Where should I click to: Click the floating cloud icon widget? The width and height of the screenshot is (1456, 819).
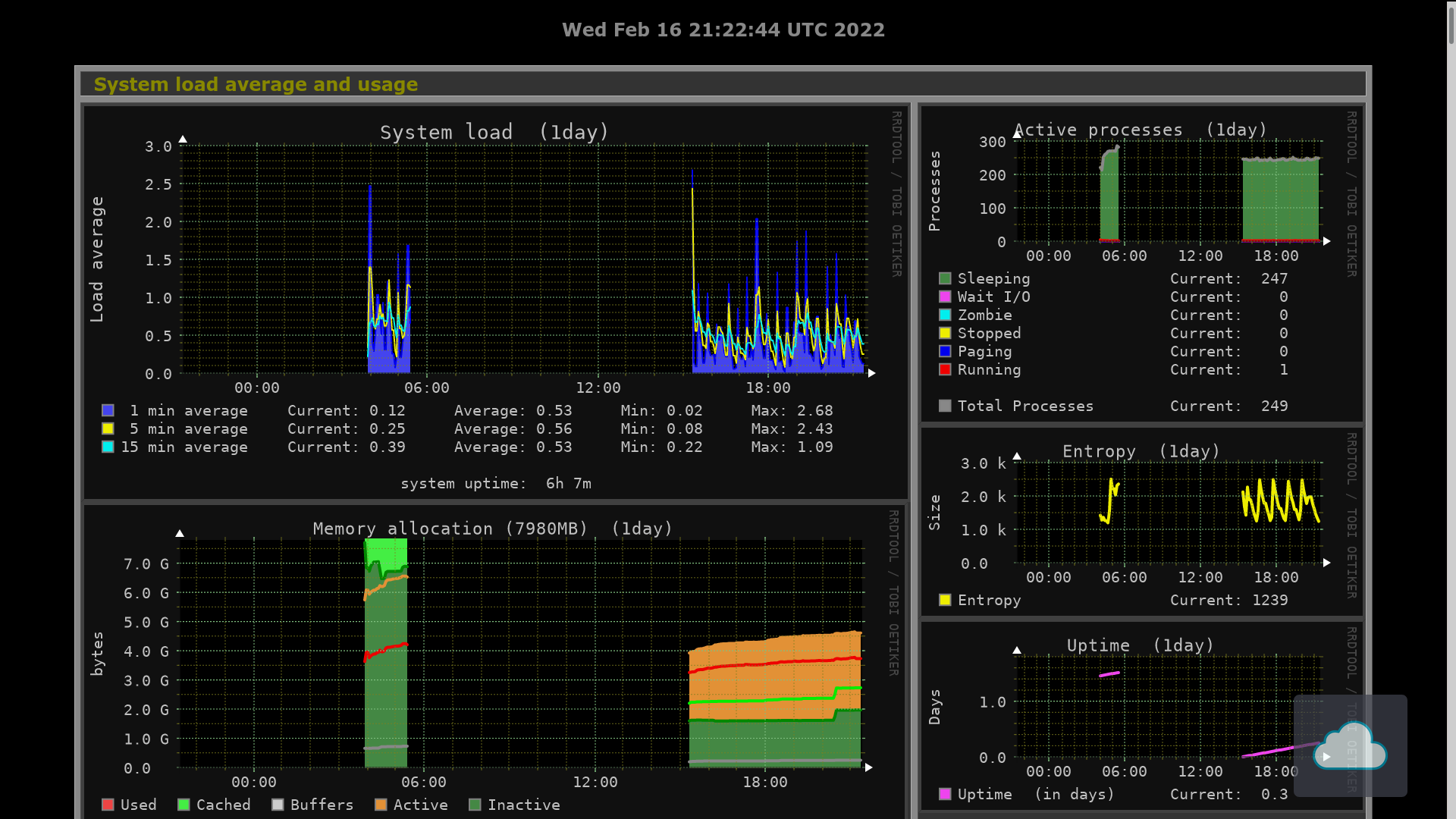[1350, 745]
